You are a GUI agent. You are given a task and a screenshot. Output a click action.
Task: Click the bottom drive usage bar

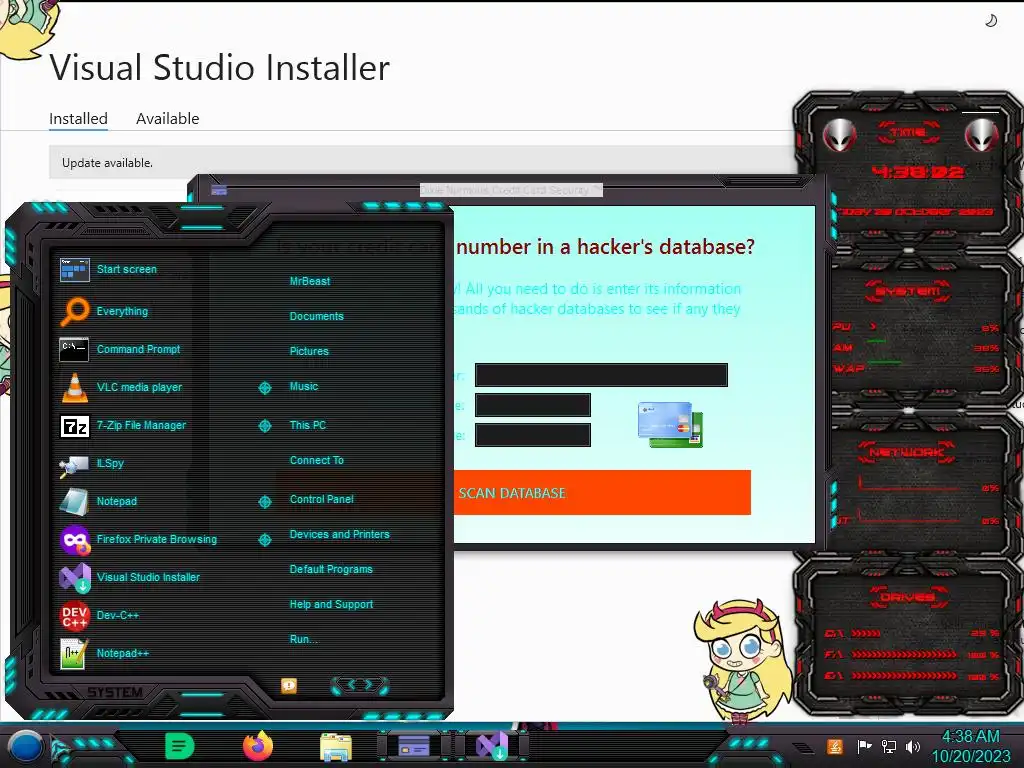[x=904, y=676]
